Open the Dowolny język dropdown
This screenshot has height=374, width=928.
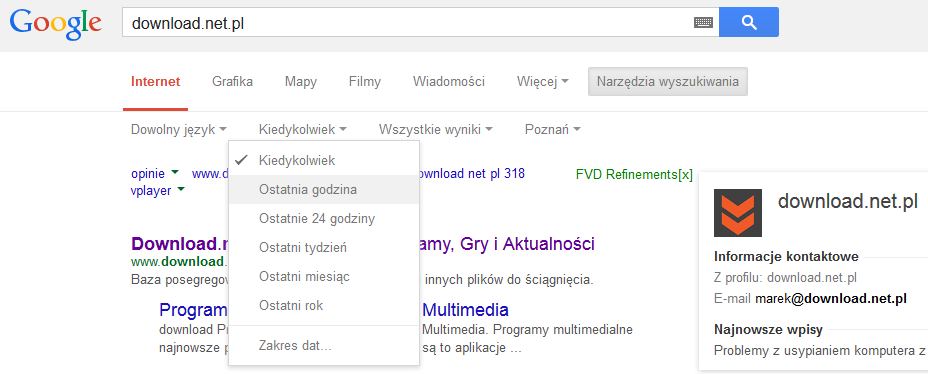click(x=179, y=129)
